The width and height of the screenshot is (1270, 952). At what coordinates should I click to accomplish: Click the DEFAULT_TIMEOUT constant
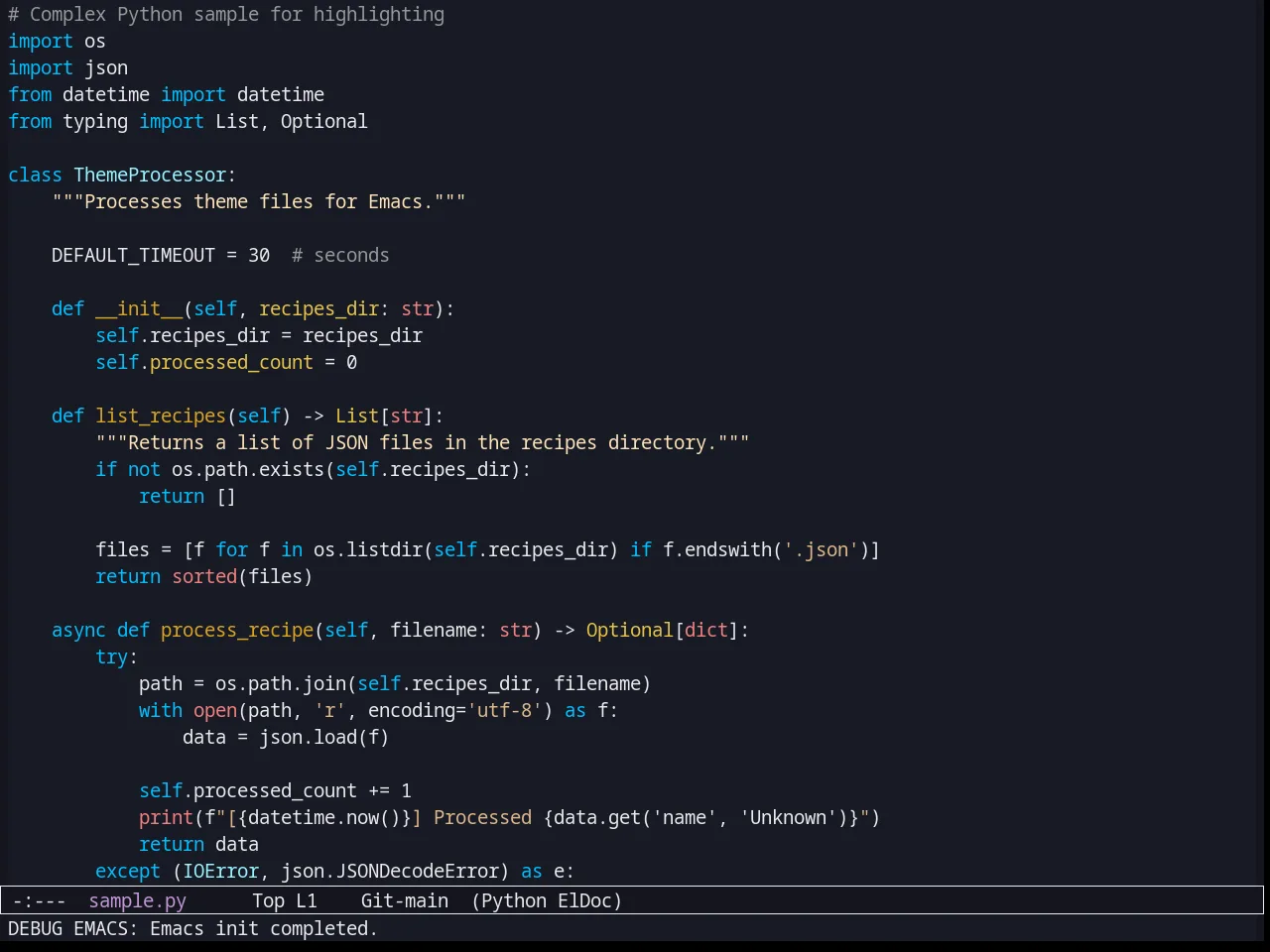point(133,255)
